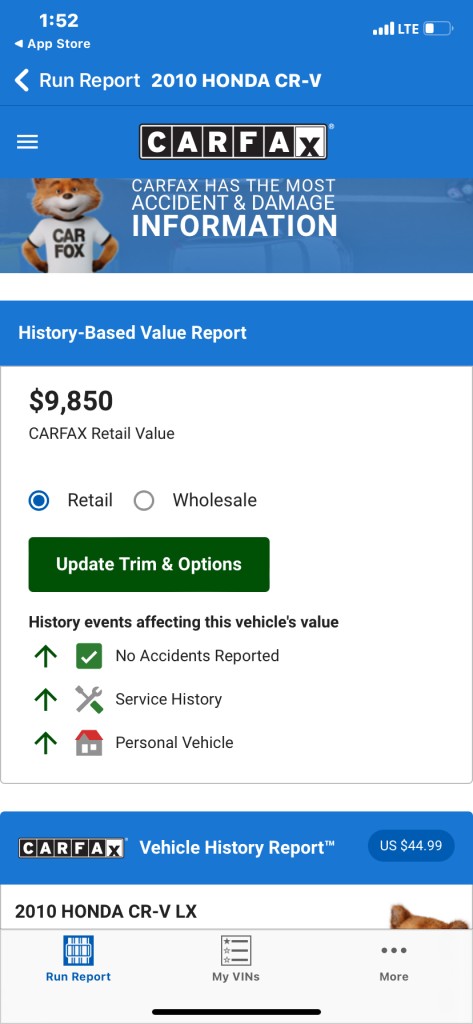This screenshot has height=1024, width=473.
Task: Select the Retail radio button
Action: 39,501
